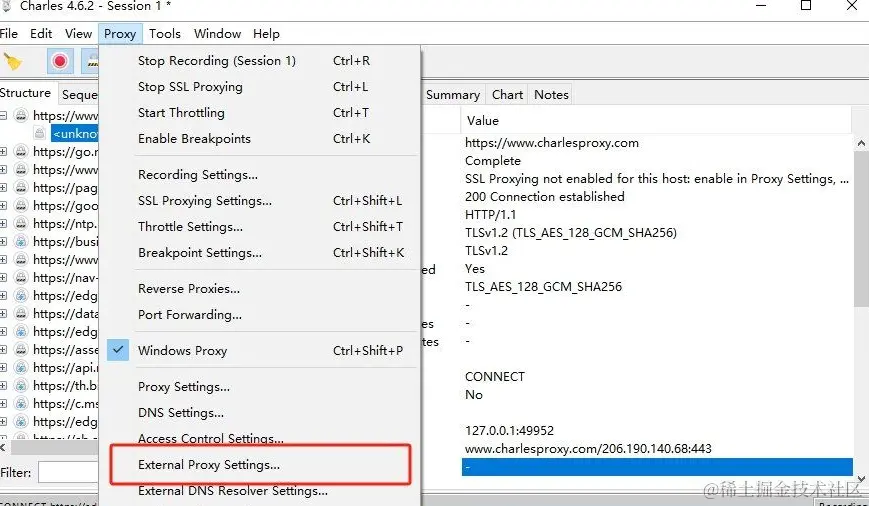Expand the https://data tree node
The width and height of the screenshot is (869, 506).
point(3,313)
